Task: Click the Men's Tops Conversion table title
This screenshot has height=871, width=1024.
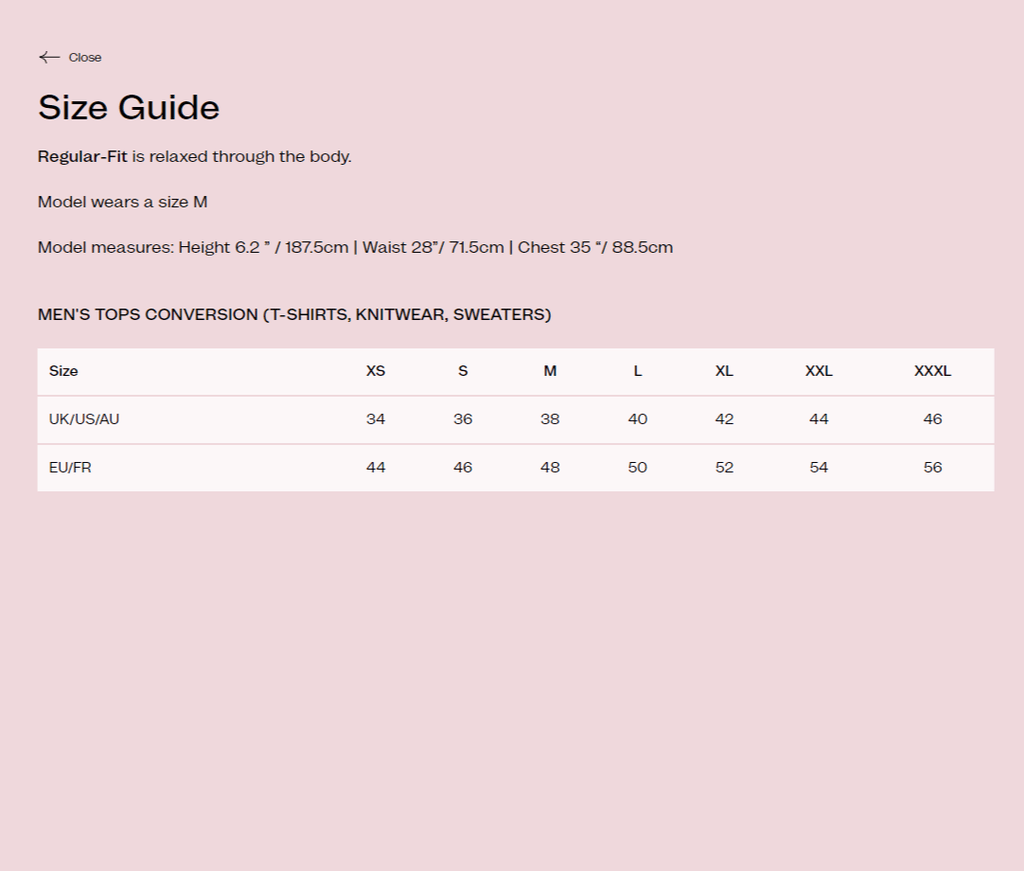Action: coord(294,314)
